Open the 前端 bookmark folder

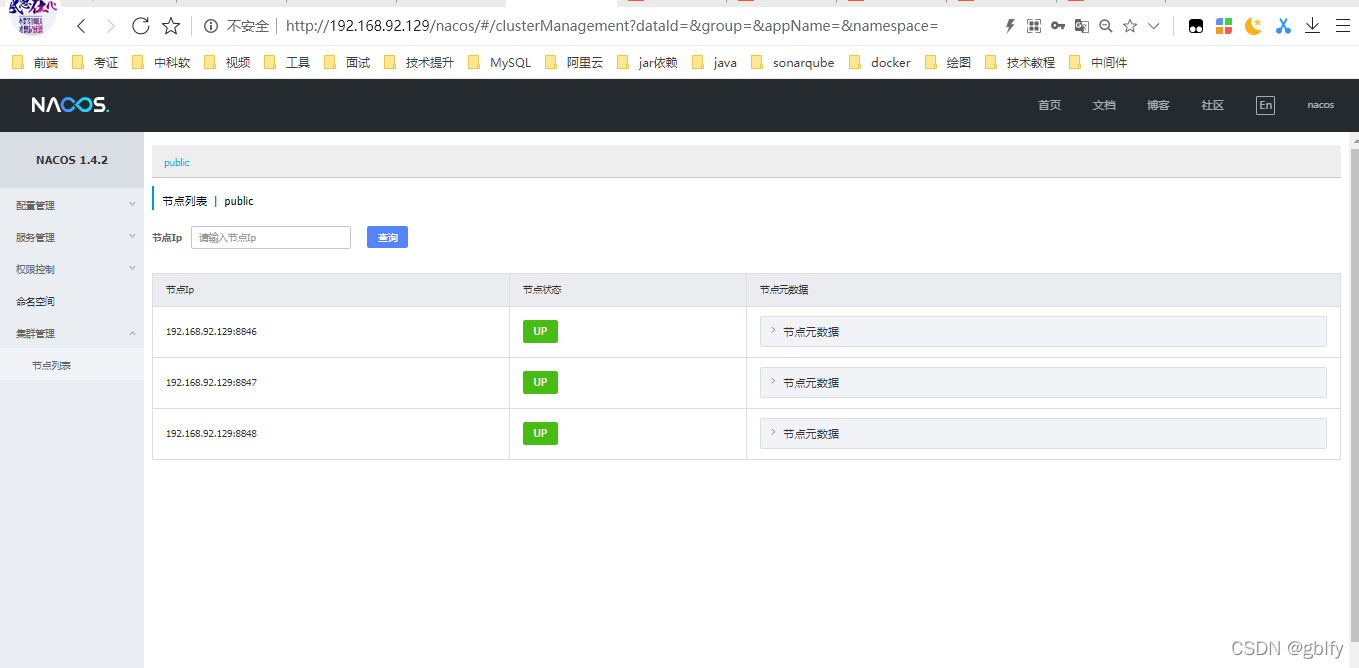click(x=35, y=62)
